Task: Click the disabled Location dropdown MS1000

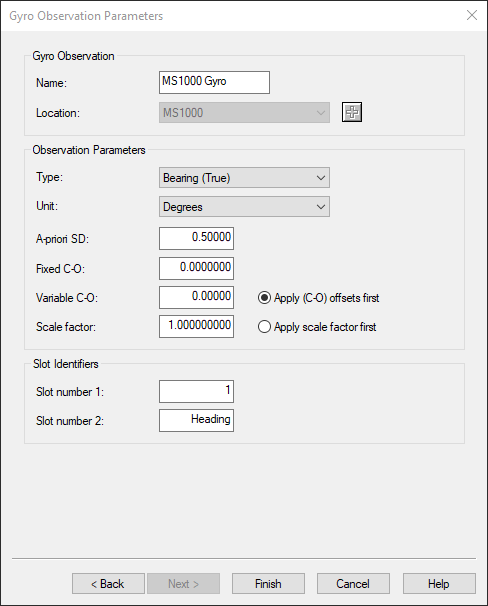Action: click(244, 112)
